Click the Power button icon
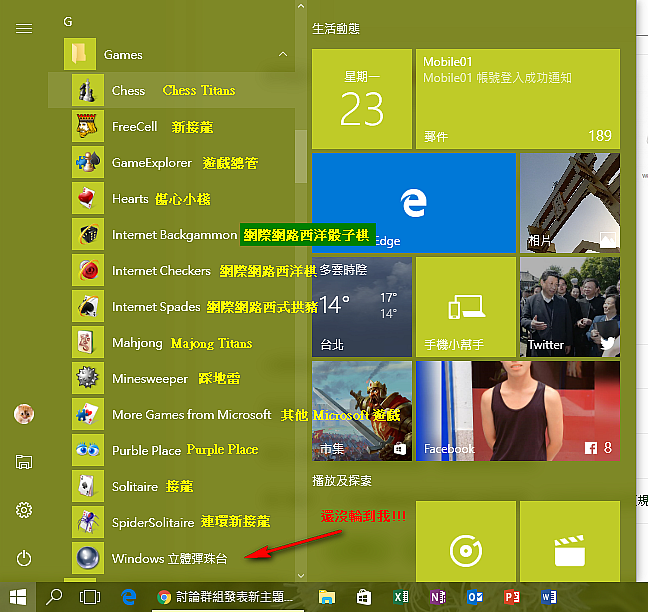The image size is (648, 612). pyautogui.click(x=24, y=558)
